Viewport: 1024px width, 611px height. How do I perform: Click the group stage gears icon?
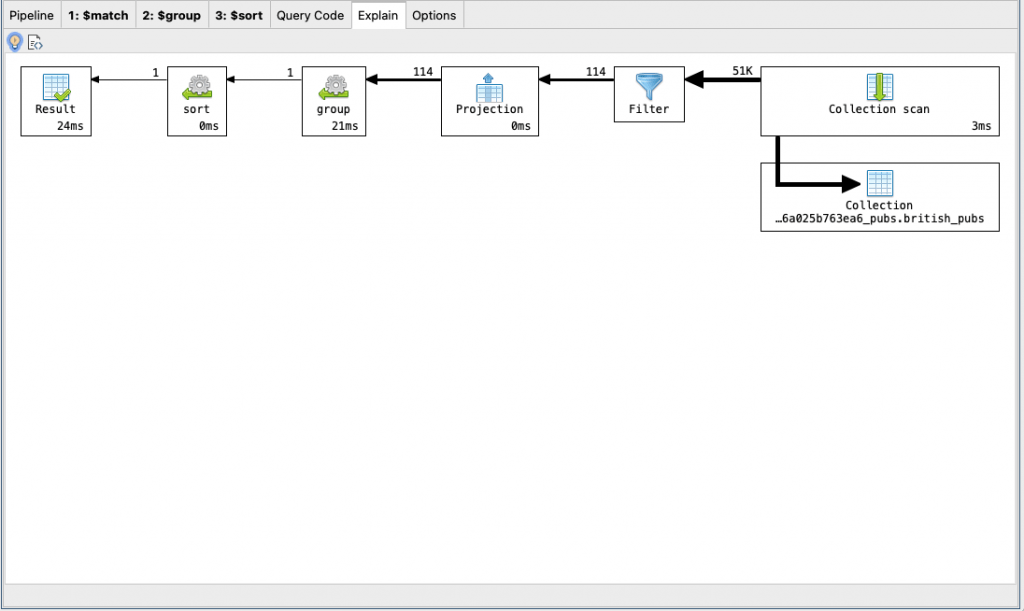333,88
